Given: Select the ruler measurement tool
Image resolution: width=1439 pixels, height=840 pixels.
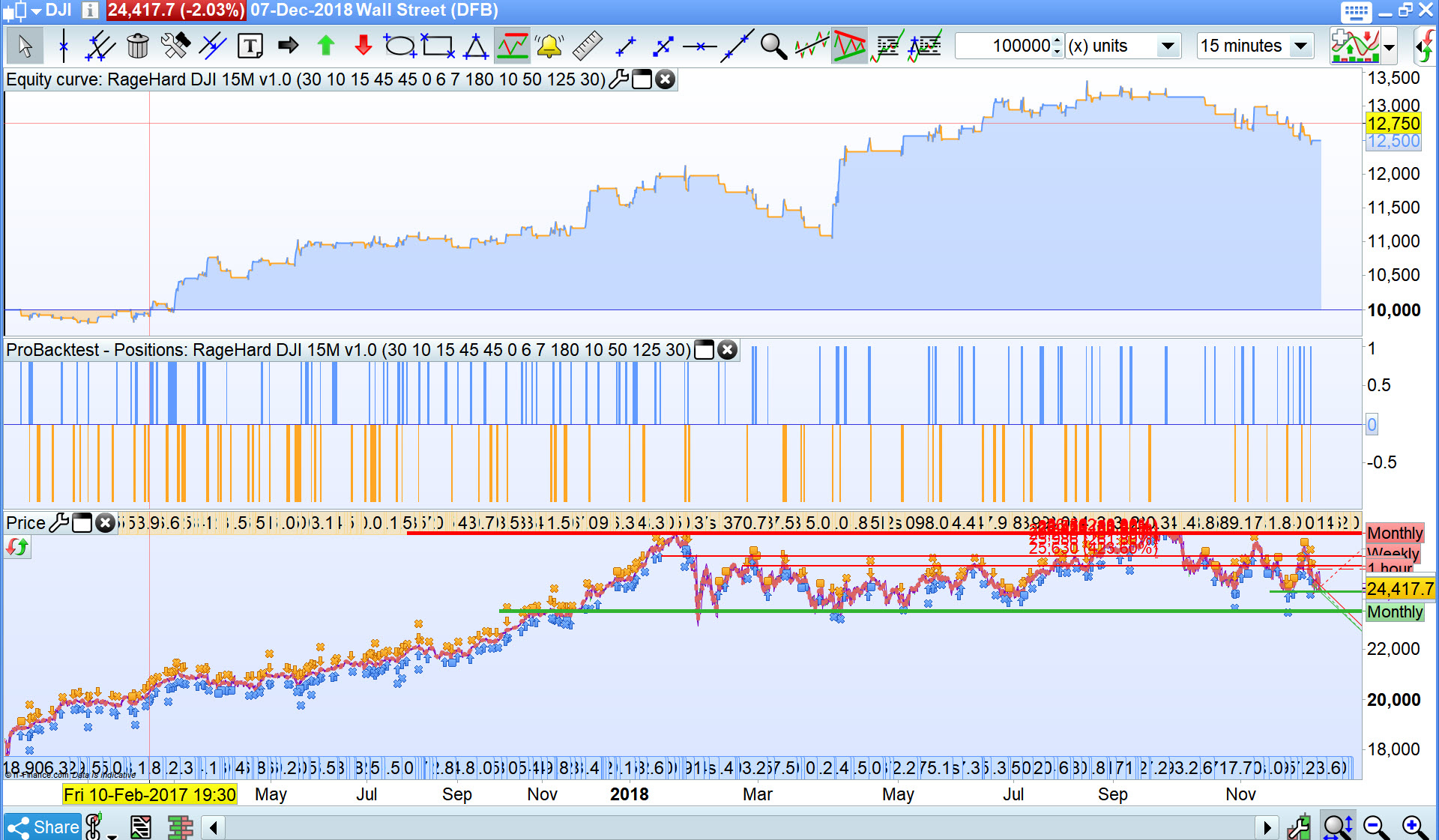Looking at the screenshot, I should [587, 46].
